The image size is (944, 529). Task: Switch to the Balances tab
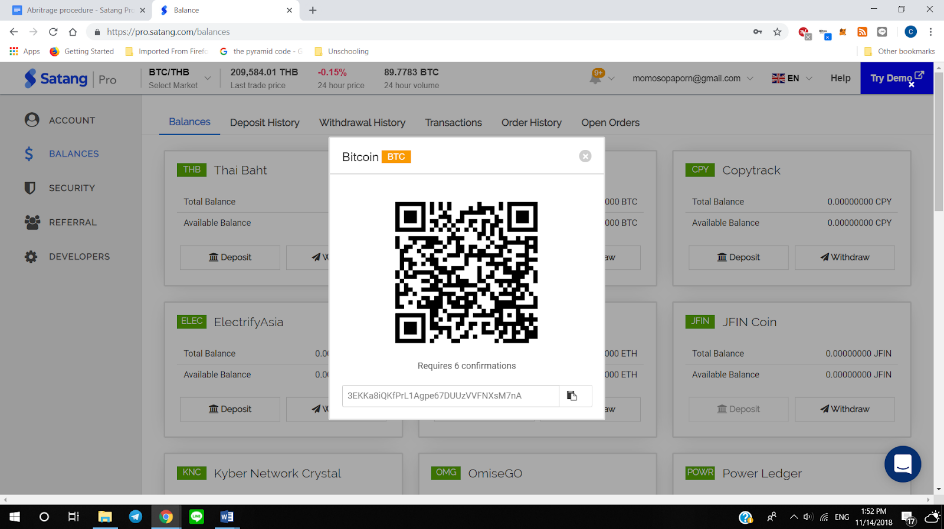tap(190, 122)
